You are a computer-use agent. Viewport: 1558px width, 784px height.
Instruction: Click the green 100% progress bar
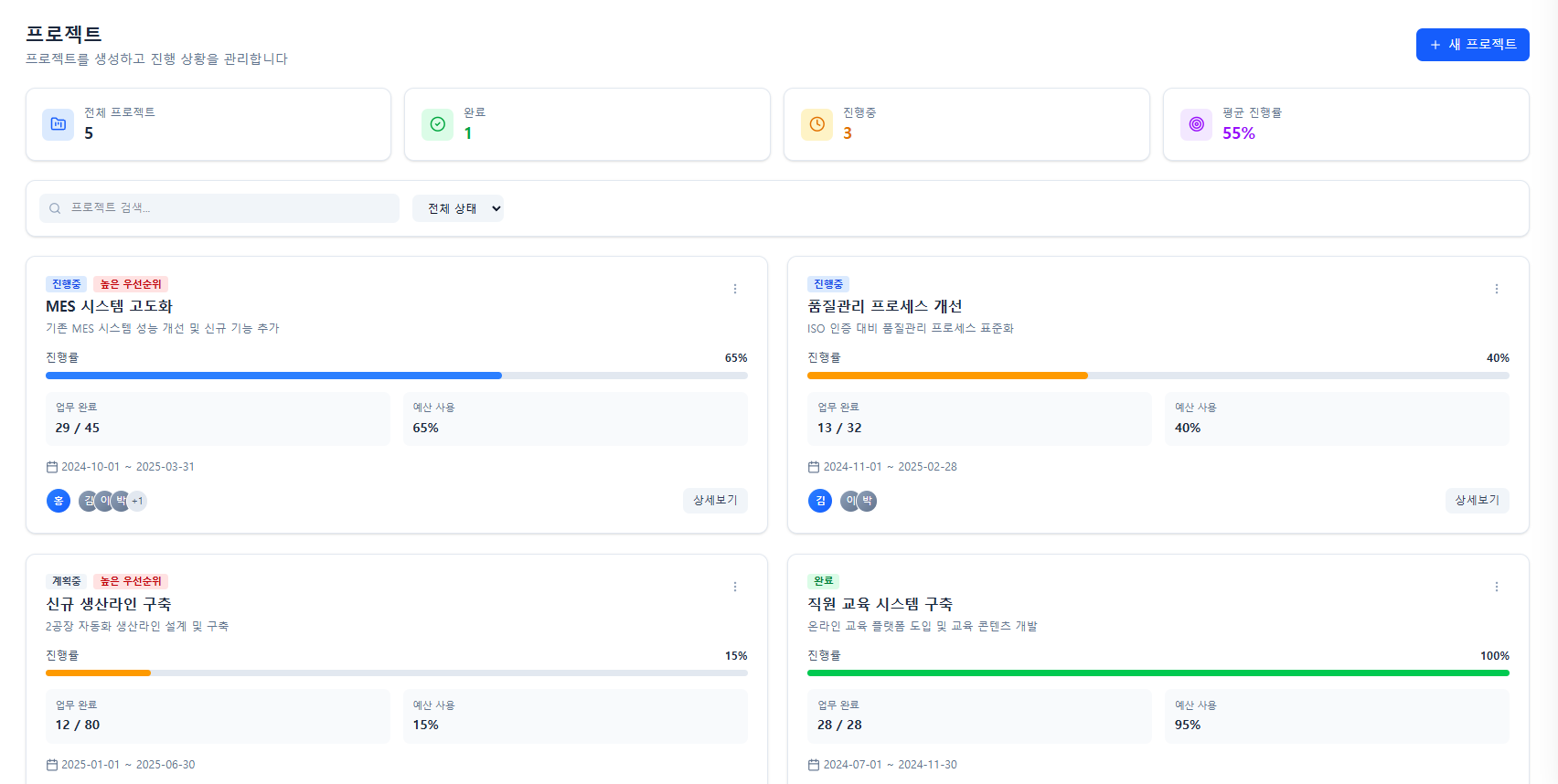pyautogui.click(x=1158, y=673)
